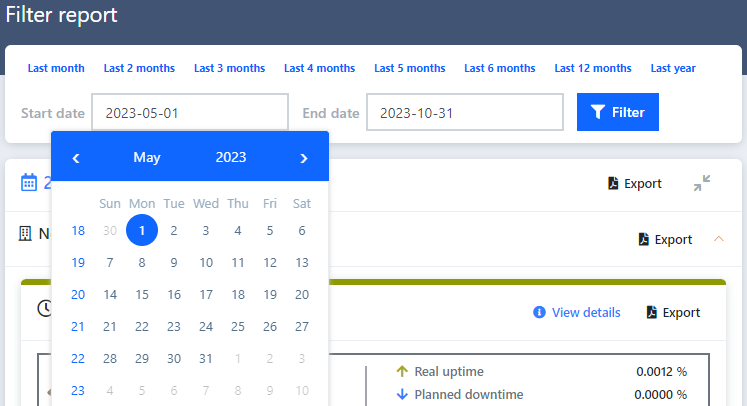Collapse the building section chevron
Image resolution: width=747 pixels, height=406 pixels.
point(719,239)
